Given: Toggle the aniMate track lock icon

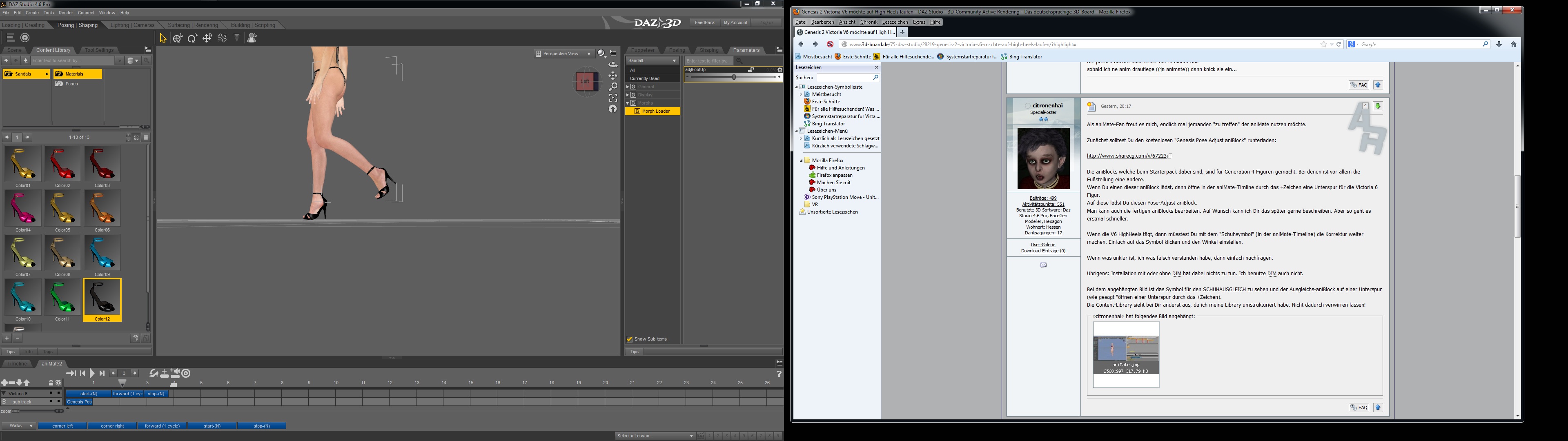Looking at the screenshot, I should coord(51,383).
